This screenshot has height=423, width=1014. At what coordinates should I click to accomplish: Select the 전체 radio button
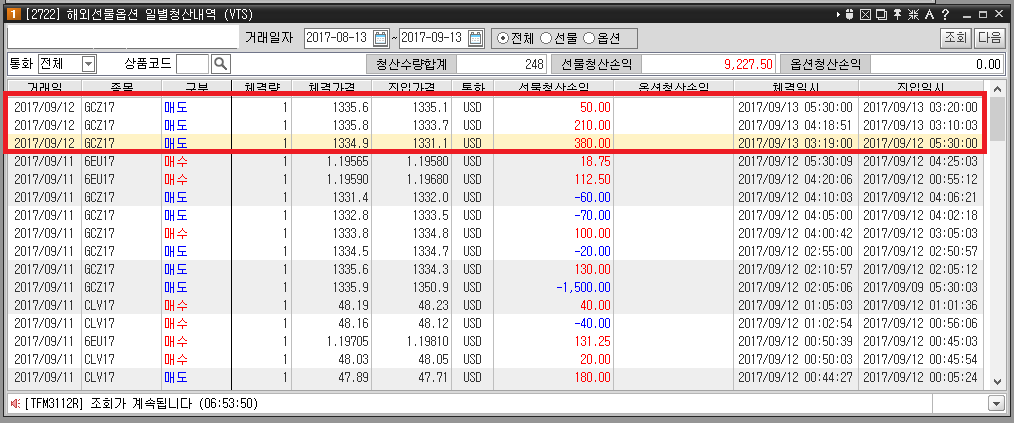(502, 38)
